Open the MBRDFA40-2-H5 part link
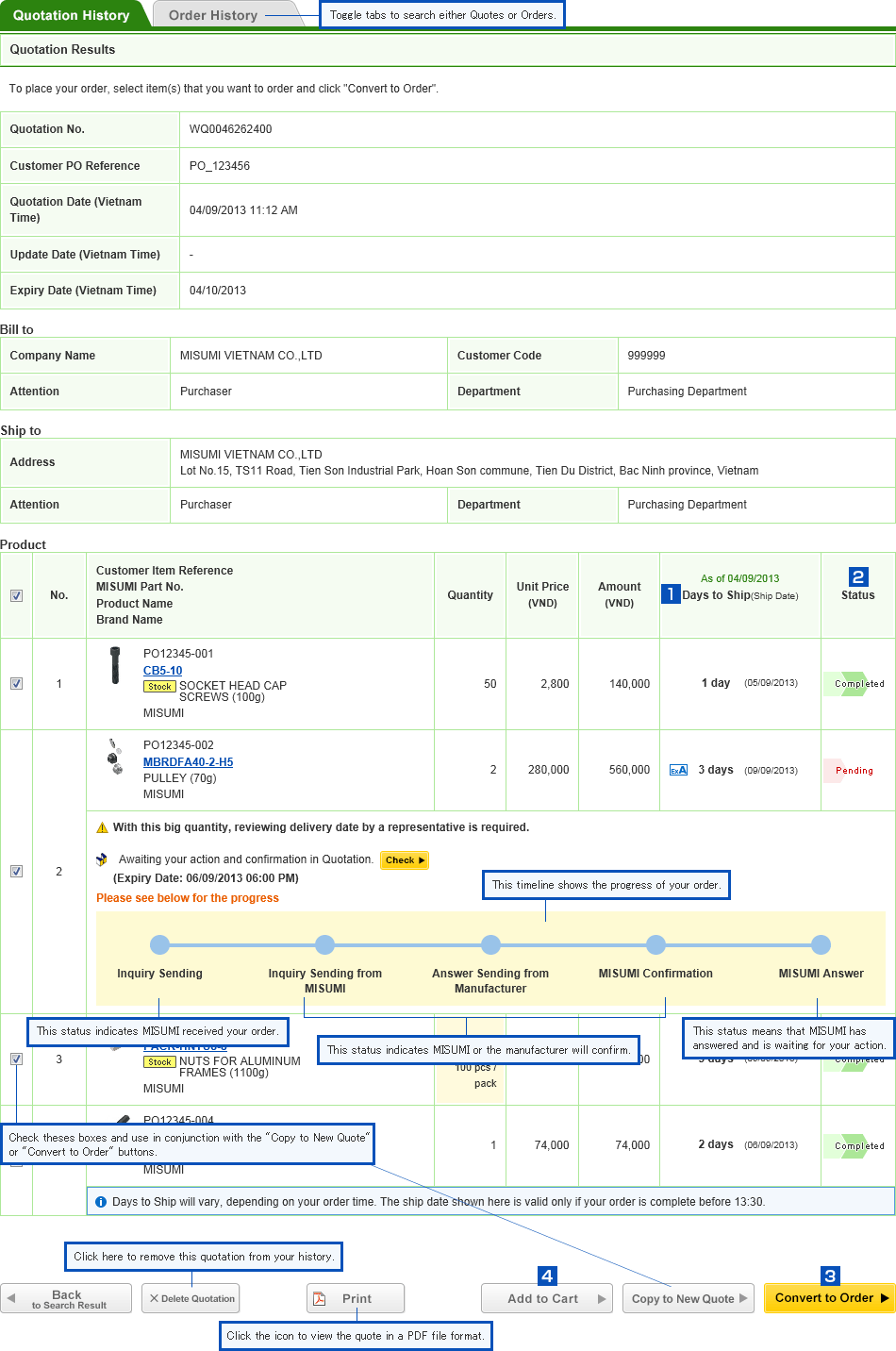896x1351 pixels. coord(188,762)
